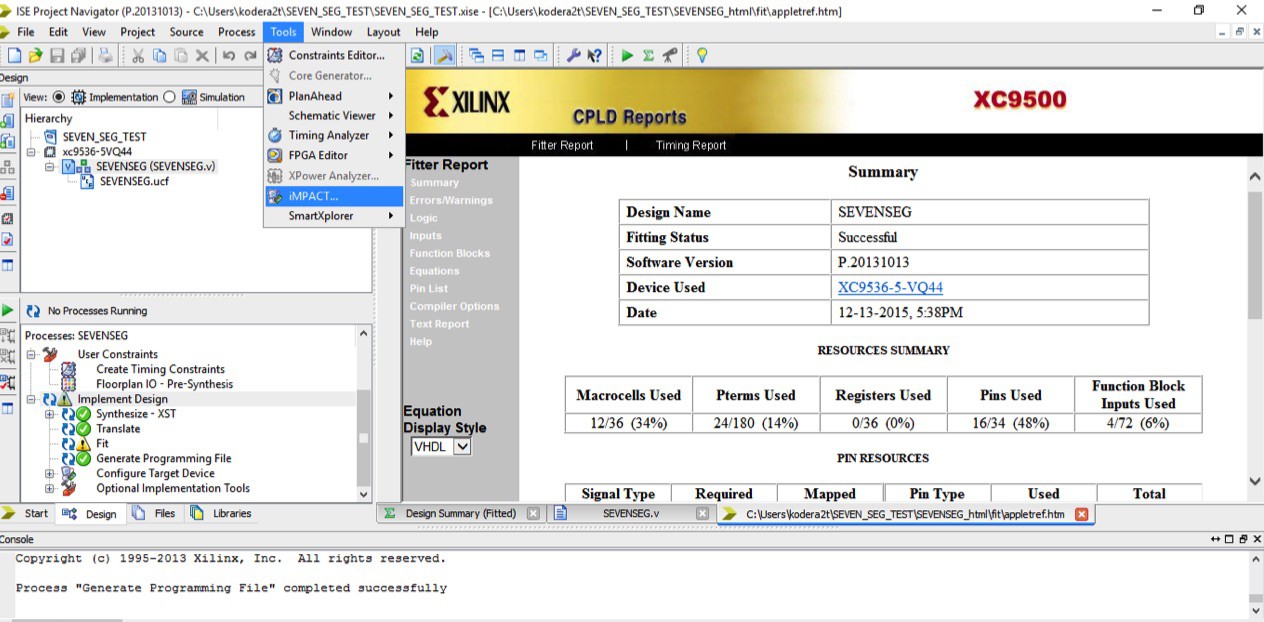The image size is (1264, 622).
Task: Switch to the Files panel tab
Action: point(154,514)
